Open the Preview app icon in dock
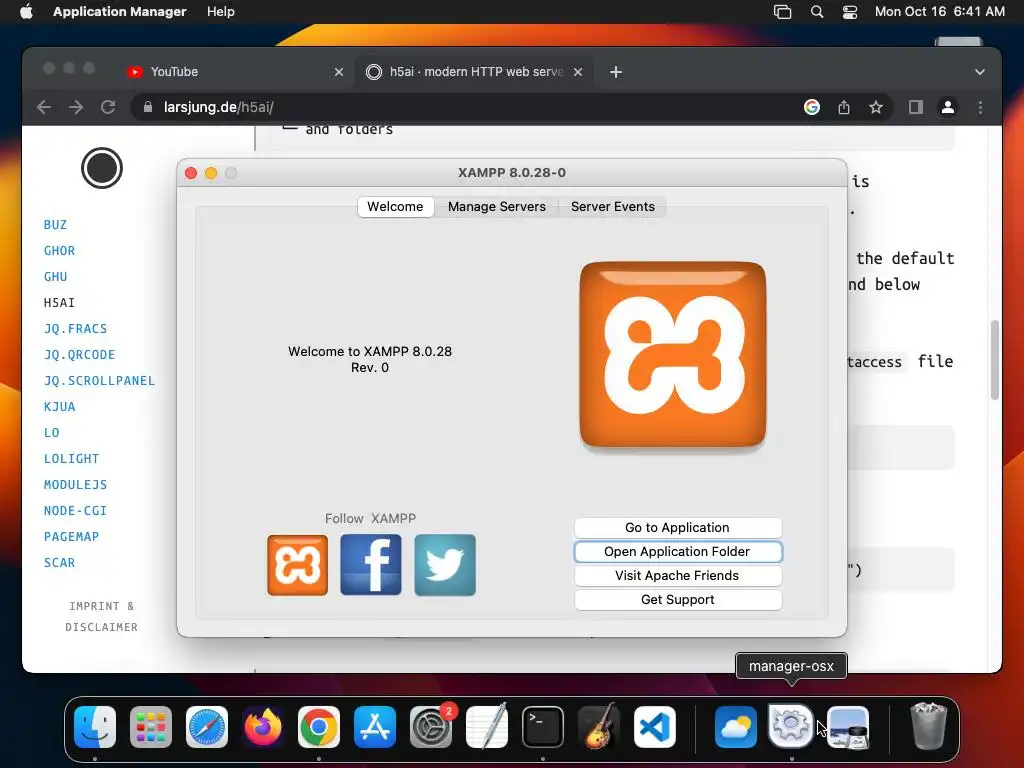The height and width of the screenshot is (768, 1024). click(x=848, y=727)
